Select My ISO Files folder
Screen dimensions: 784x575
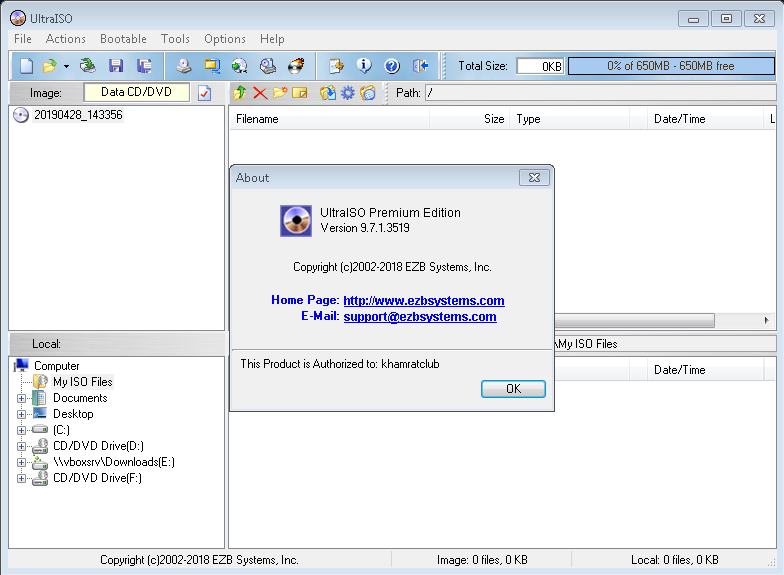coord(82,382)
